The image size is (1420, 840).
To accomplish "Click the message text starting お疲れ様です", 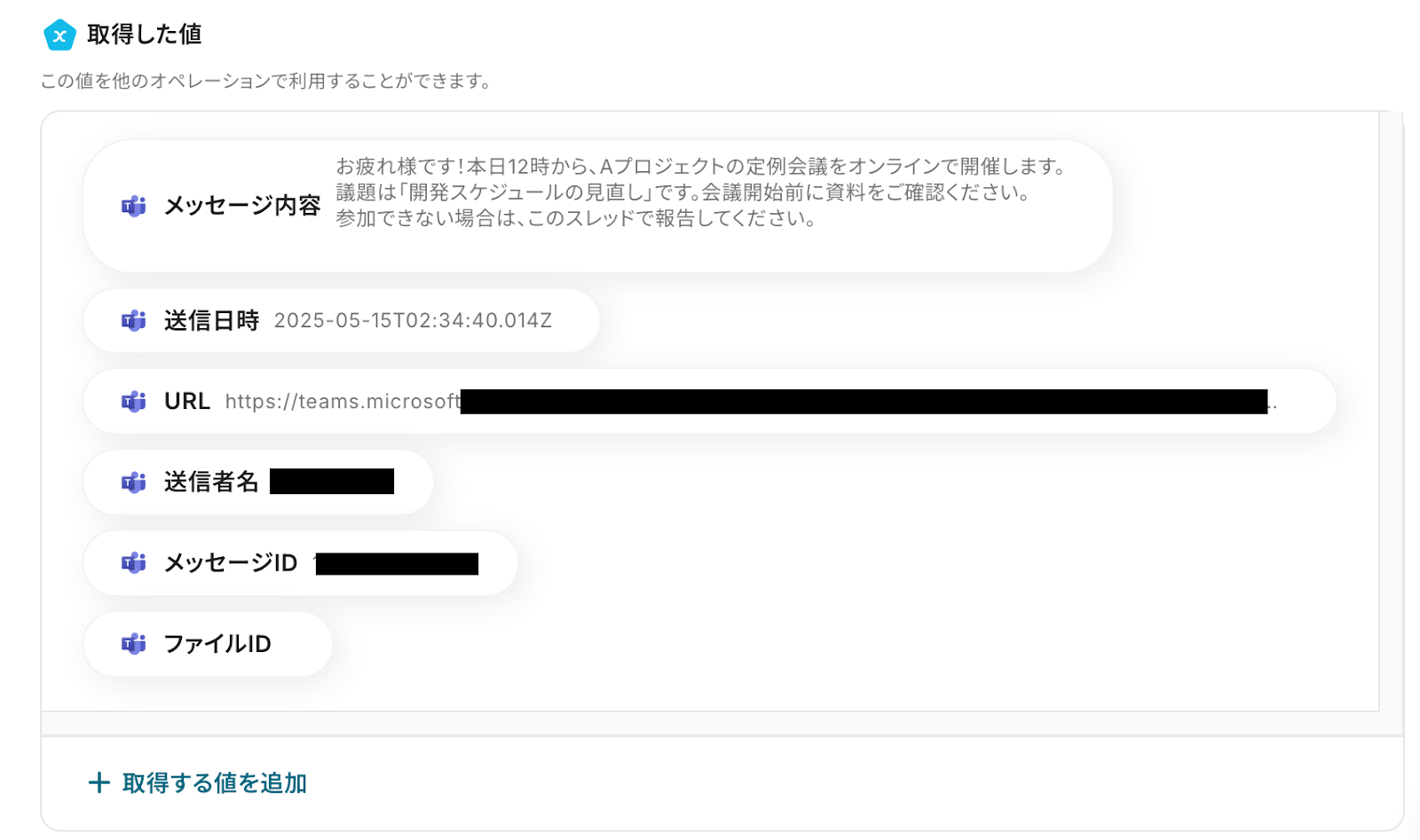I will [701, 192].
